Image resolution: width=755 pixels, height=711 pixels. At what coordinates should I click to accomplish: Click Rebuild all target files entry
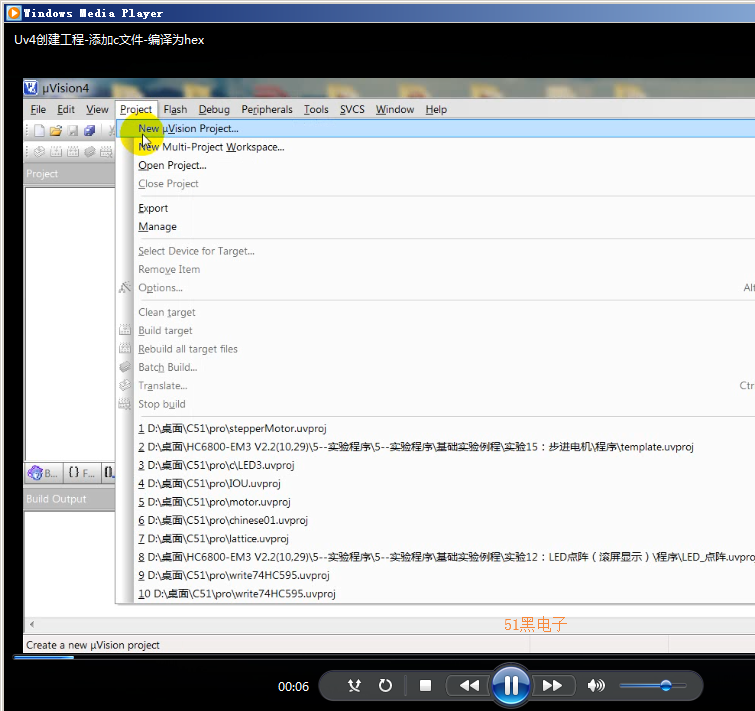tap(436, 349)
